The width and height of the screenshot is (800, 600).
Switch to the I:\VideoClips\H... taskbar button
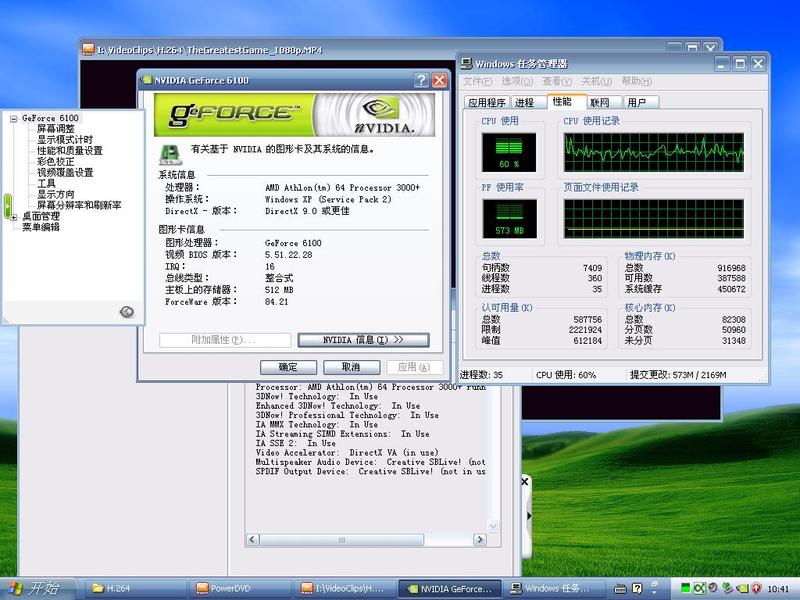pos(345,588)
